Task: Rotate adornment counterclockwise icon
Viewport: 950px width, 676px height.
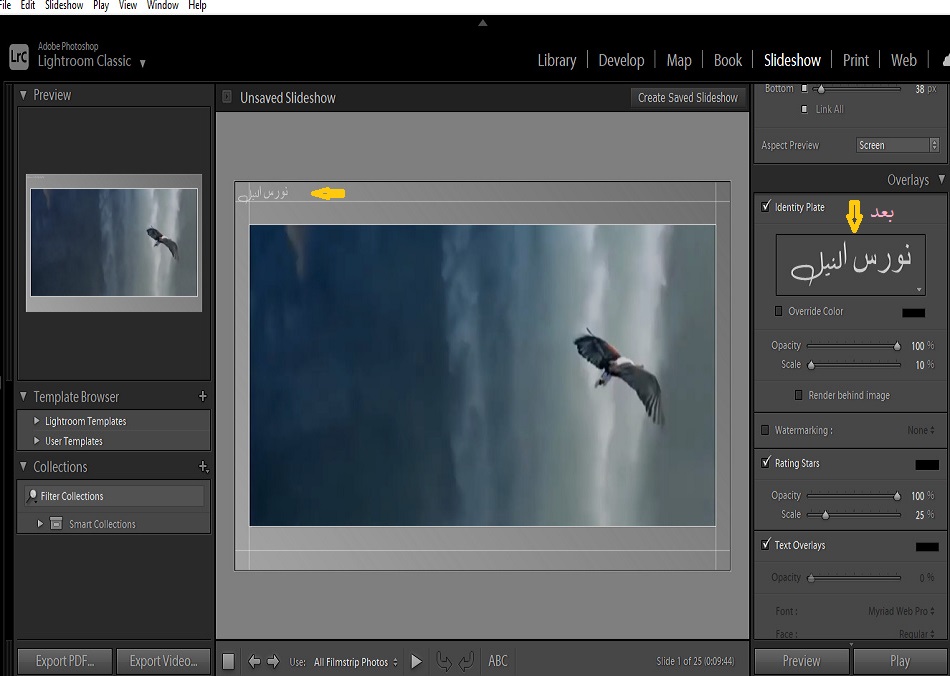Action: coord(444,661)
